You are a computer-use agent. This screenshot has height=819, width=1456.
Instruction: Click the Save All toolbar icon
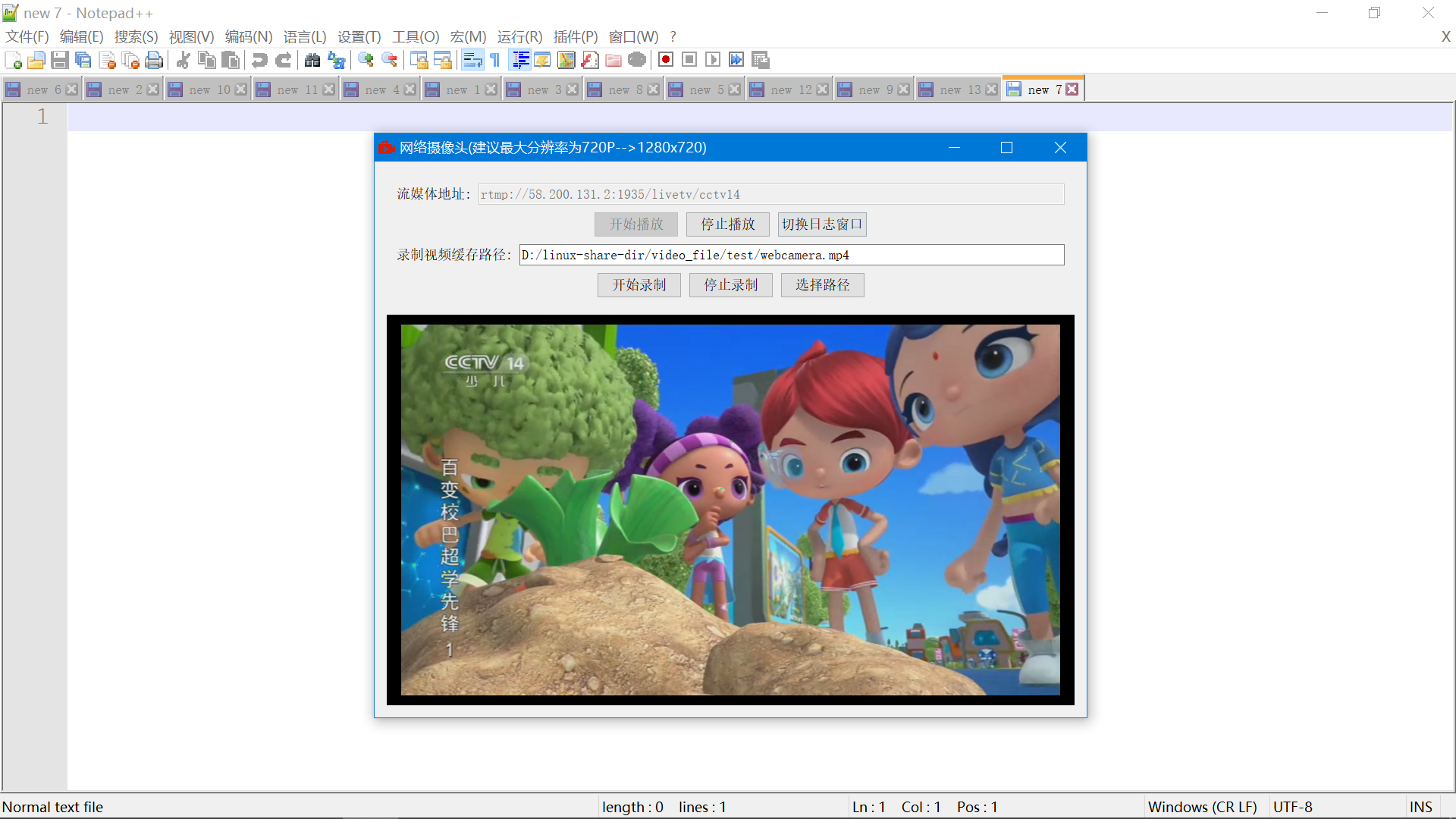[83, 60]
